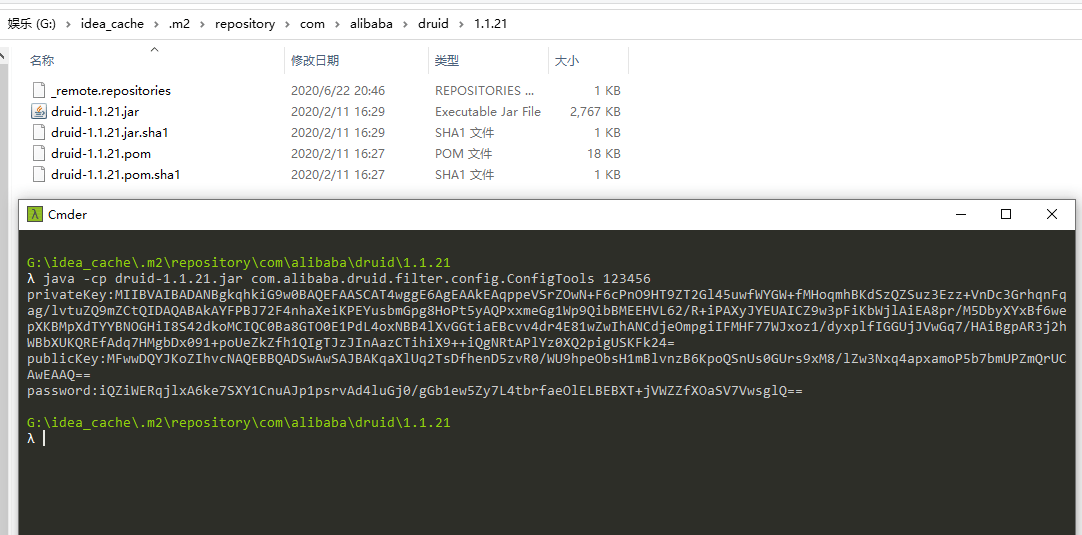
Task: Sort files by the 名称 column header
Action: 43,61
